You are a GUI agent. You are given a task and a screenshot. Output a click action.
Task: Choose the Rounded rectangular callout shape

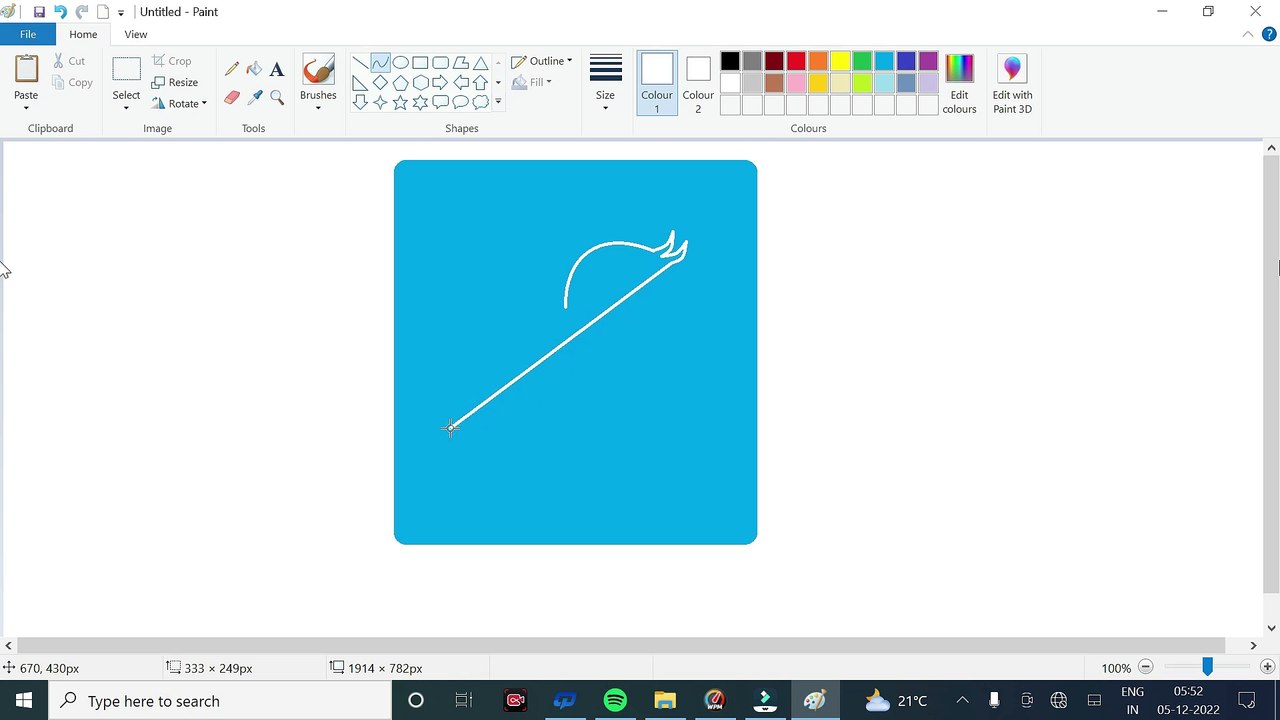440,102
